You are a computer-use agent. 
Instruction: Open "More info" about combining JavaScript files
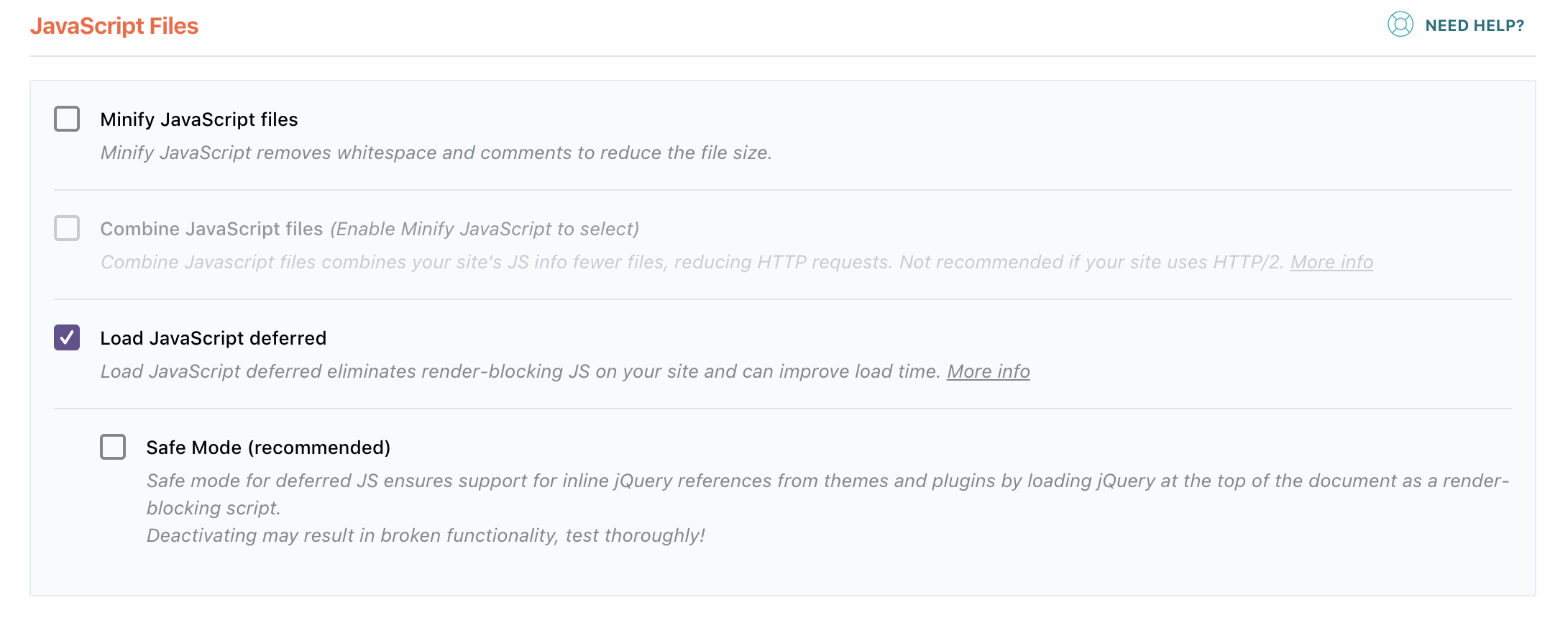click(1331, 262)
